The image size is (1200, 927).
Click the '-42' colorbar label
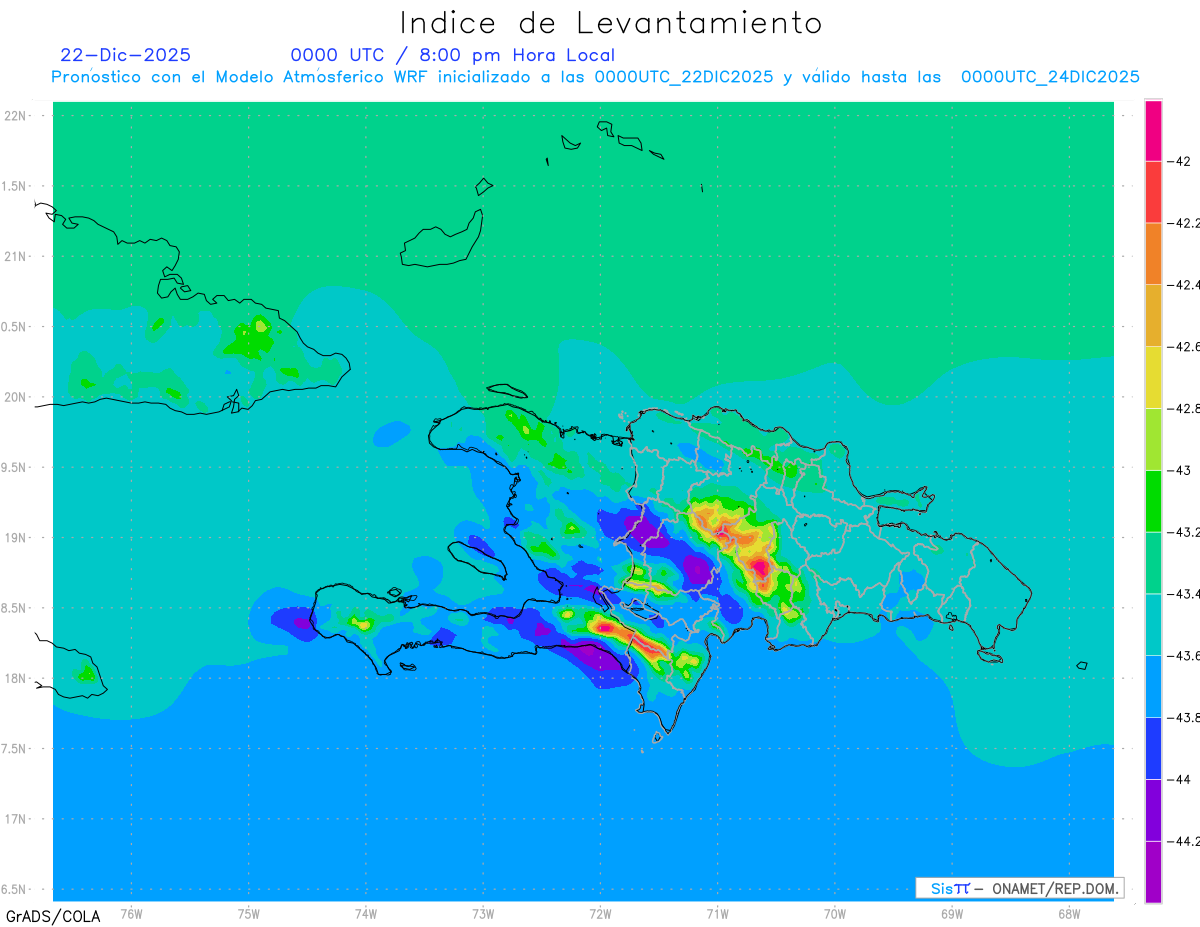(1178, 161)
